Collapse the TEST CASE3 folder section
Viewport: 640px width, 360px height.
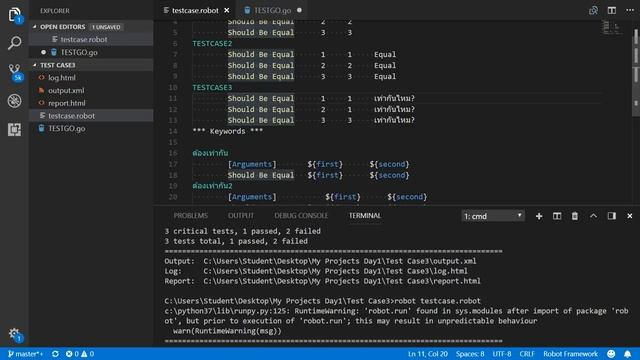pyautogui.click(x=58, y=65)
